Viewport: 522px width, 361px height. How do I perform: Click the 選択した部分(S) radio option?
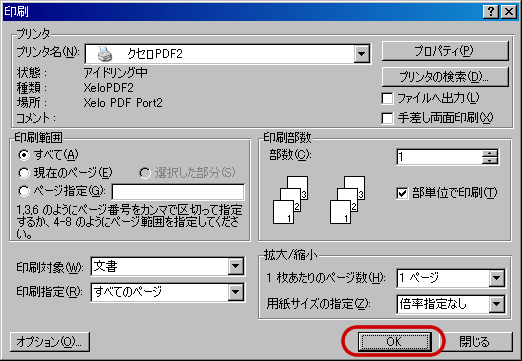point(145,173)
